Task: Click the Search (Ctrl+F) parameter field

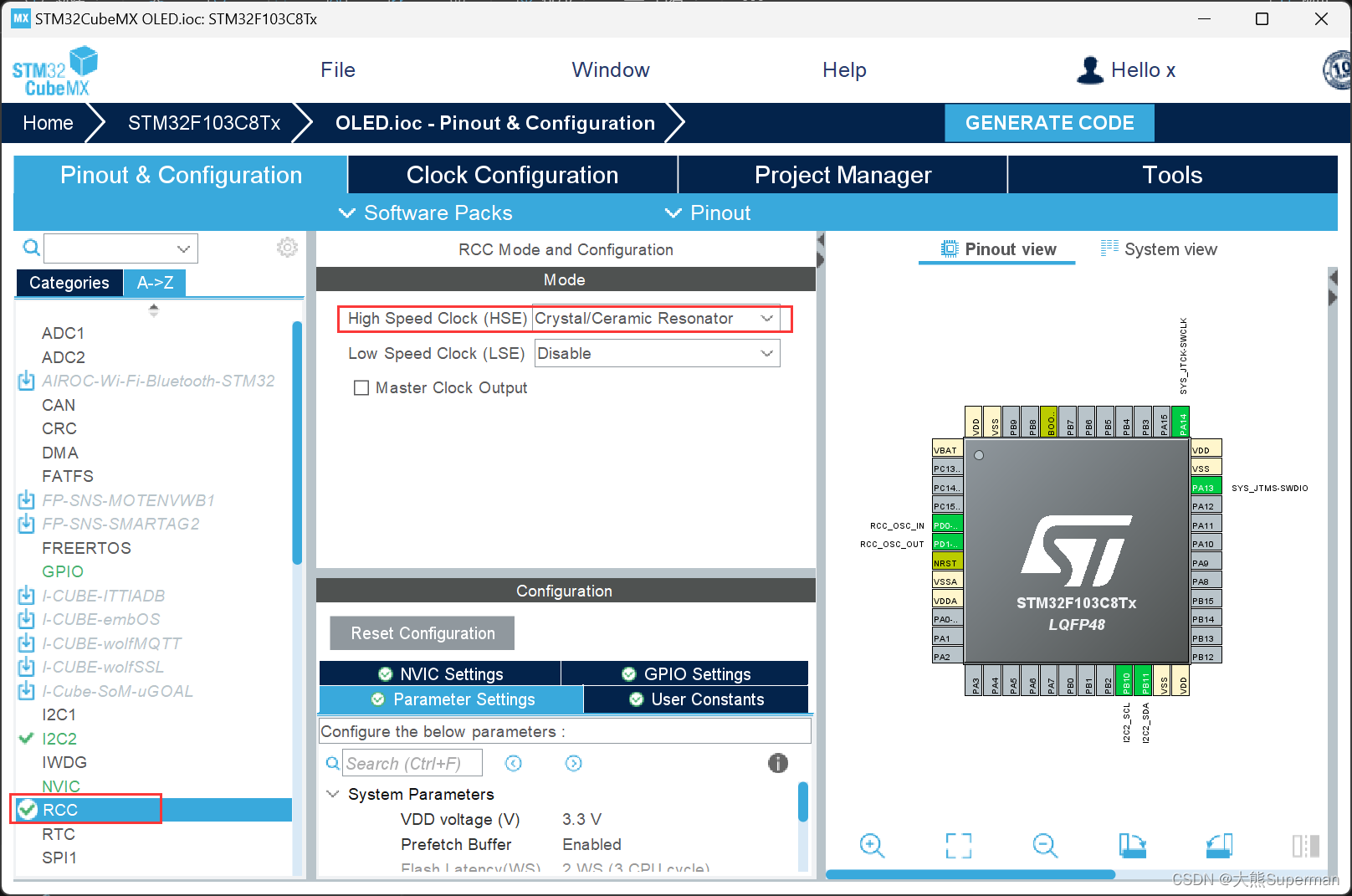Action: click(413, 763)
